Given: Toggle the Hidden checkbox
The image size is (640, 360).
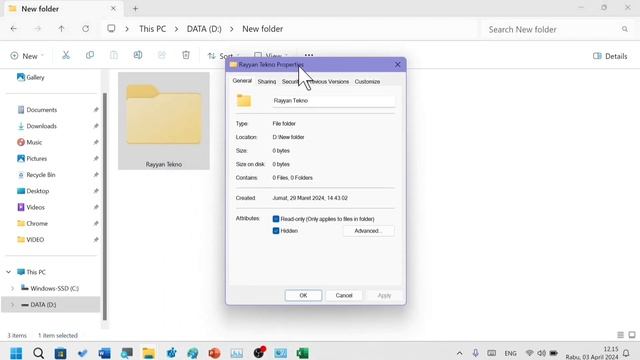Looking at the screenshot, I should click(276, 231).
